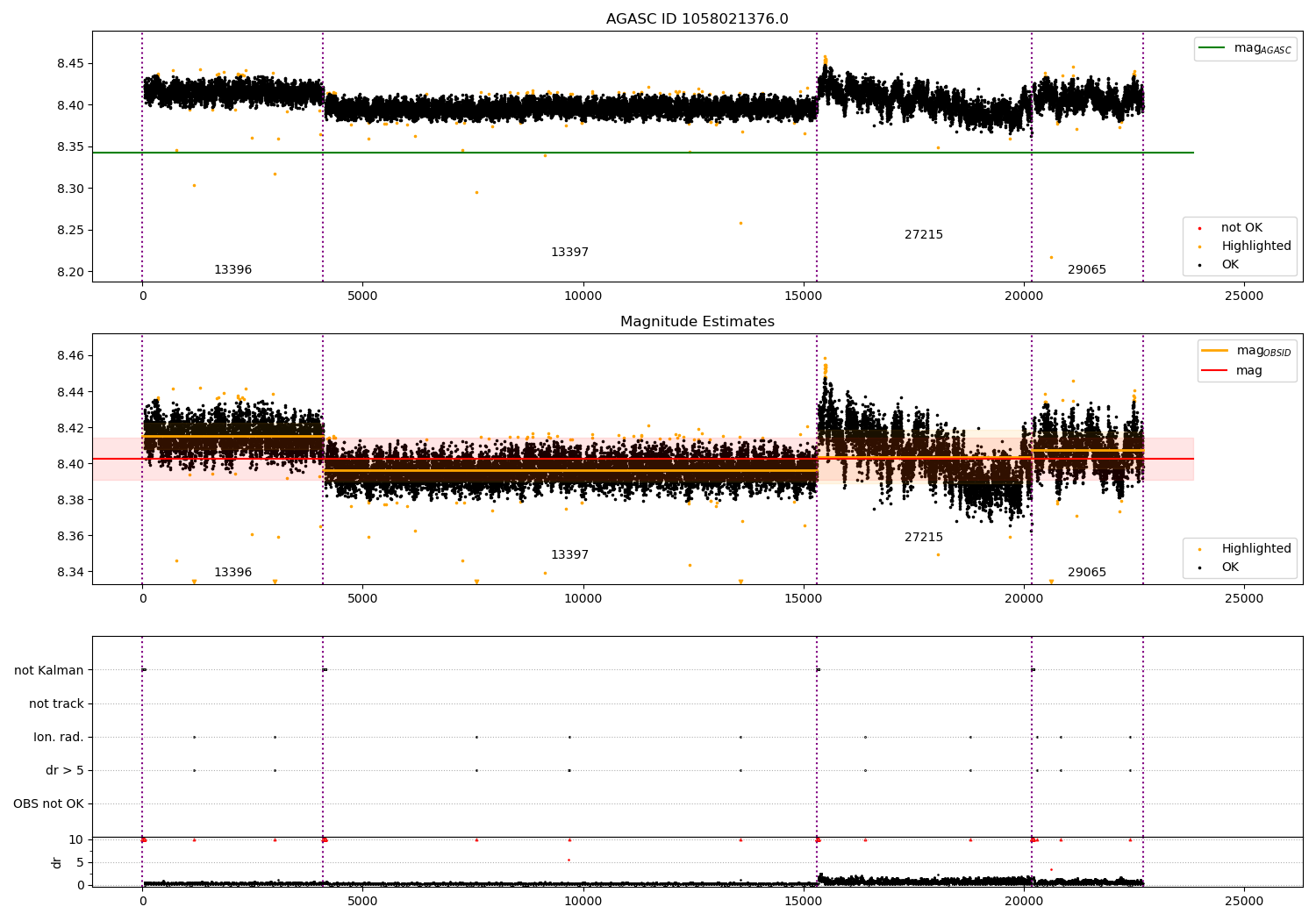Viewport: 1316px width, 921px height.
Task: Click x-axis tick 5000 under Magnitude Estimates plot
Action: click(x=362, y=598)
